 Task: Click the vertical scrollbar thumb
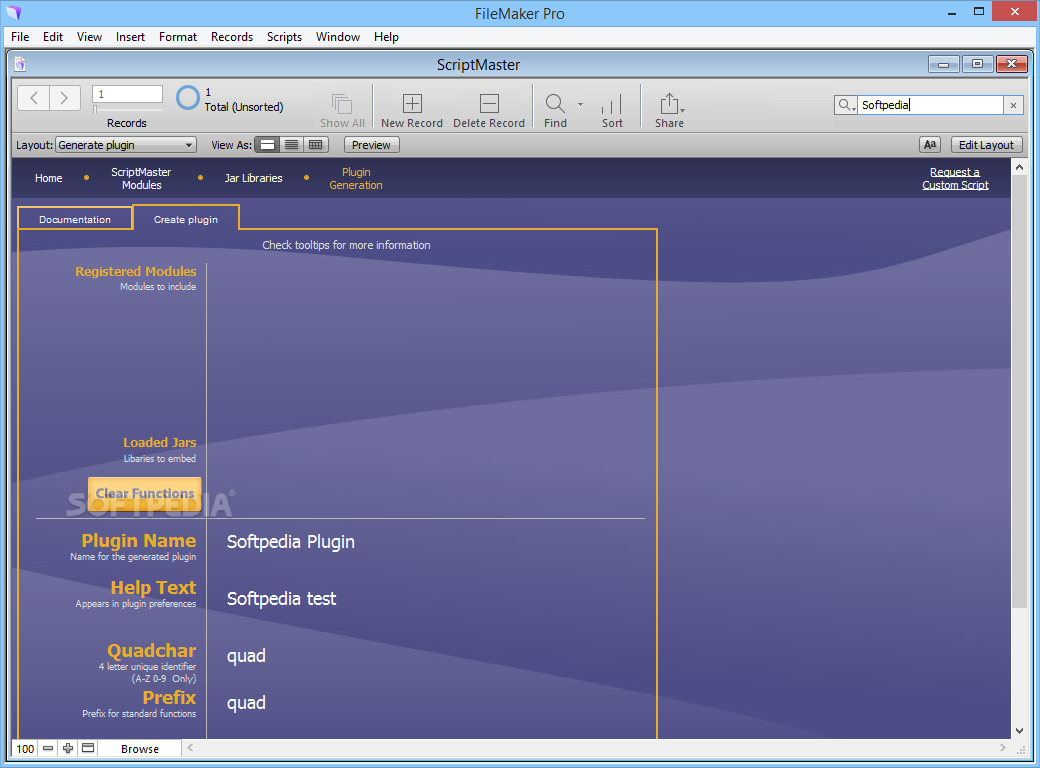click(1019, 391)
